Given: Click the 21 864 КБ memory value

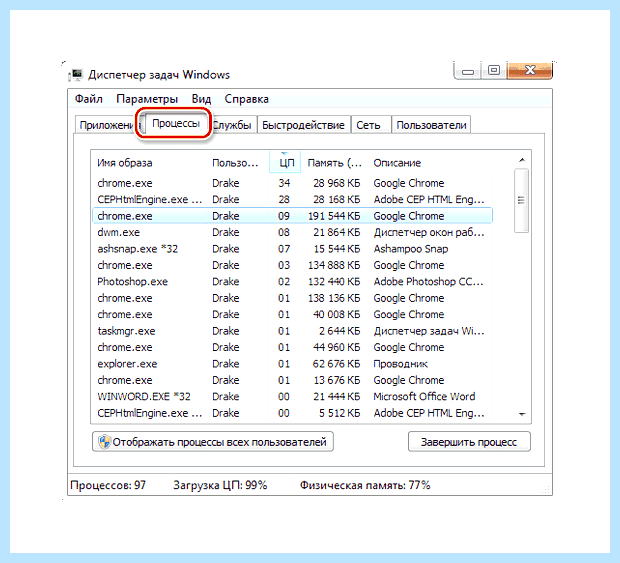Looking at the screenshot, I should coord(337,232).
